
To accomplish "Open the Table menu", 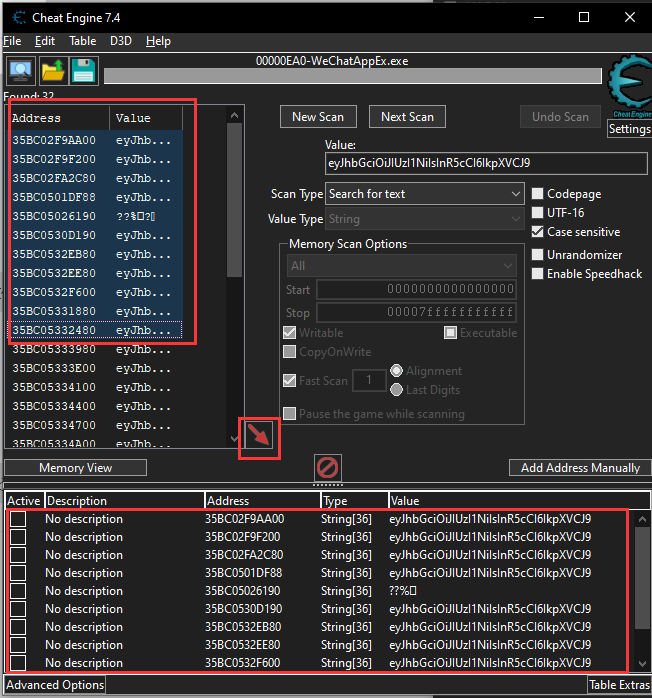I will [x=83, y=41].
